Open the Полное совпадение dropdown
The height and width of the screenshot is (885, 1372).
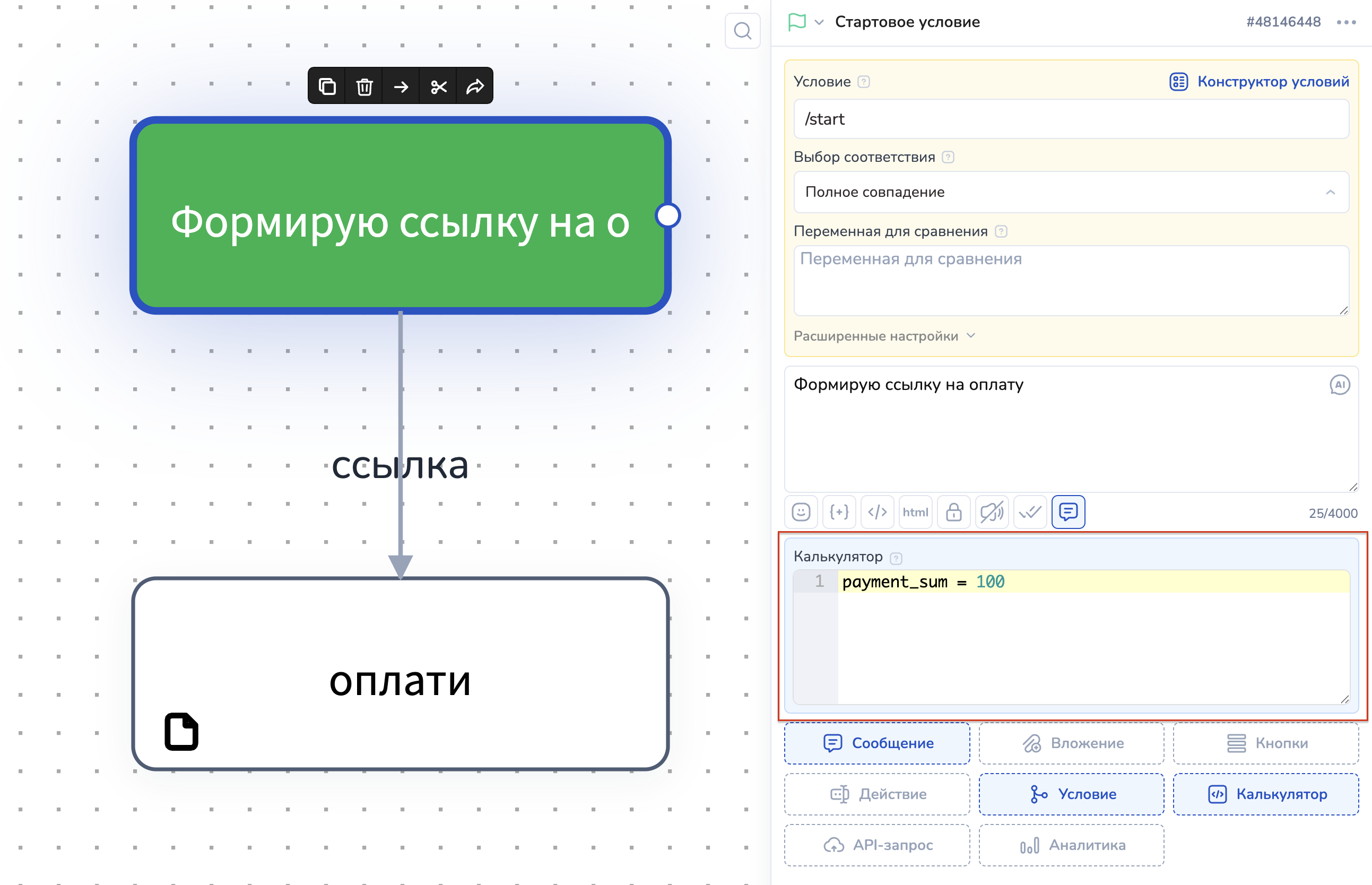(1071, 192)
